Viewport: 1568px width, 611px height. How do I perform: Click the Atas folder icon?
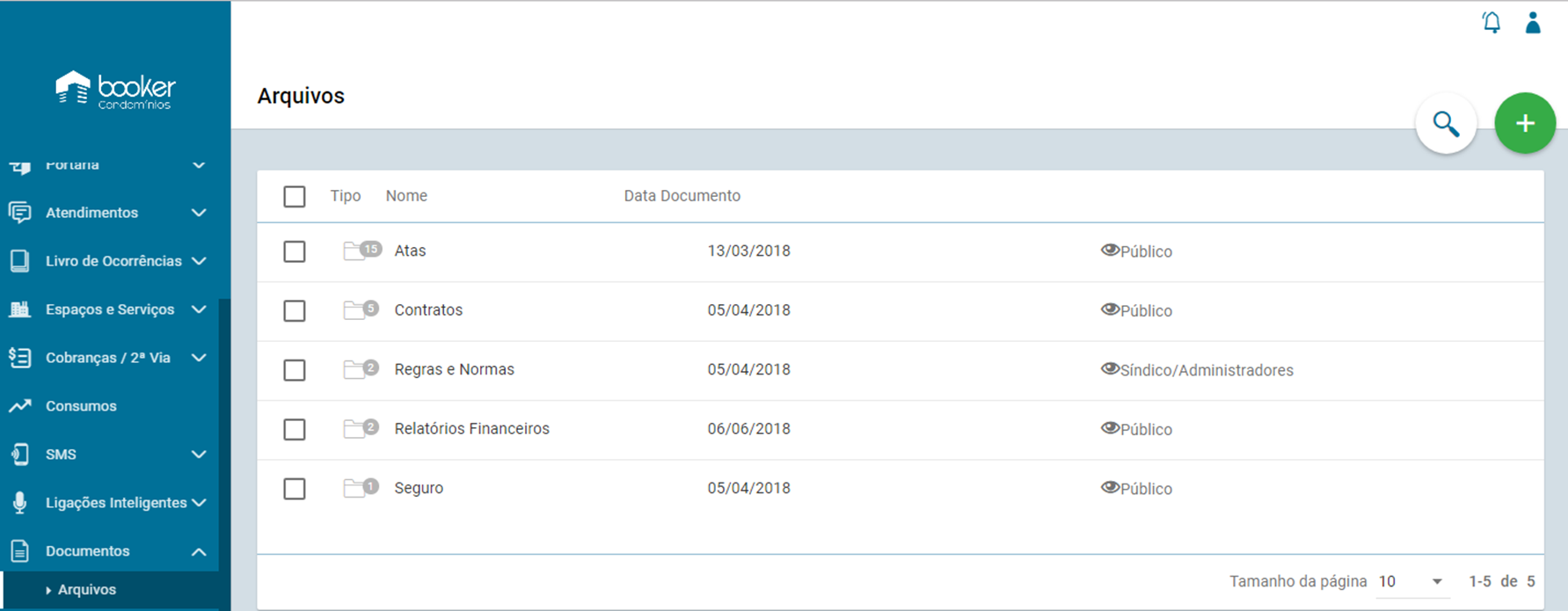click(354, 251)
